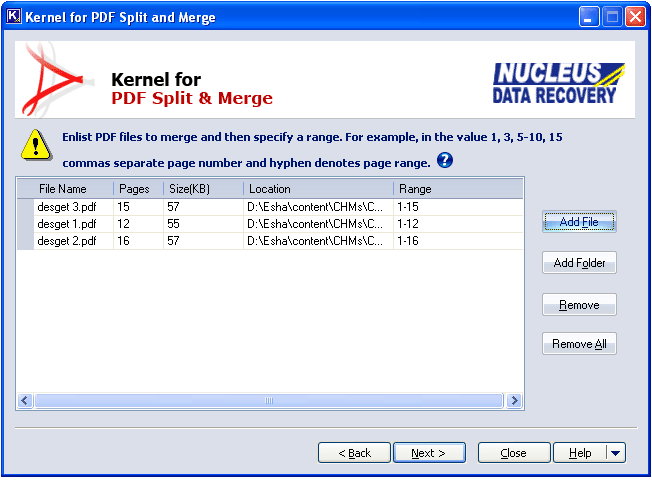Image resolution: width=652 pixels, height=480 pixels.
Task: Click the Add File button
Action: coord(579,222)
